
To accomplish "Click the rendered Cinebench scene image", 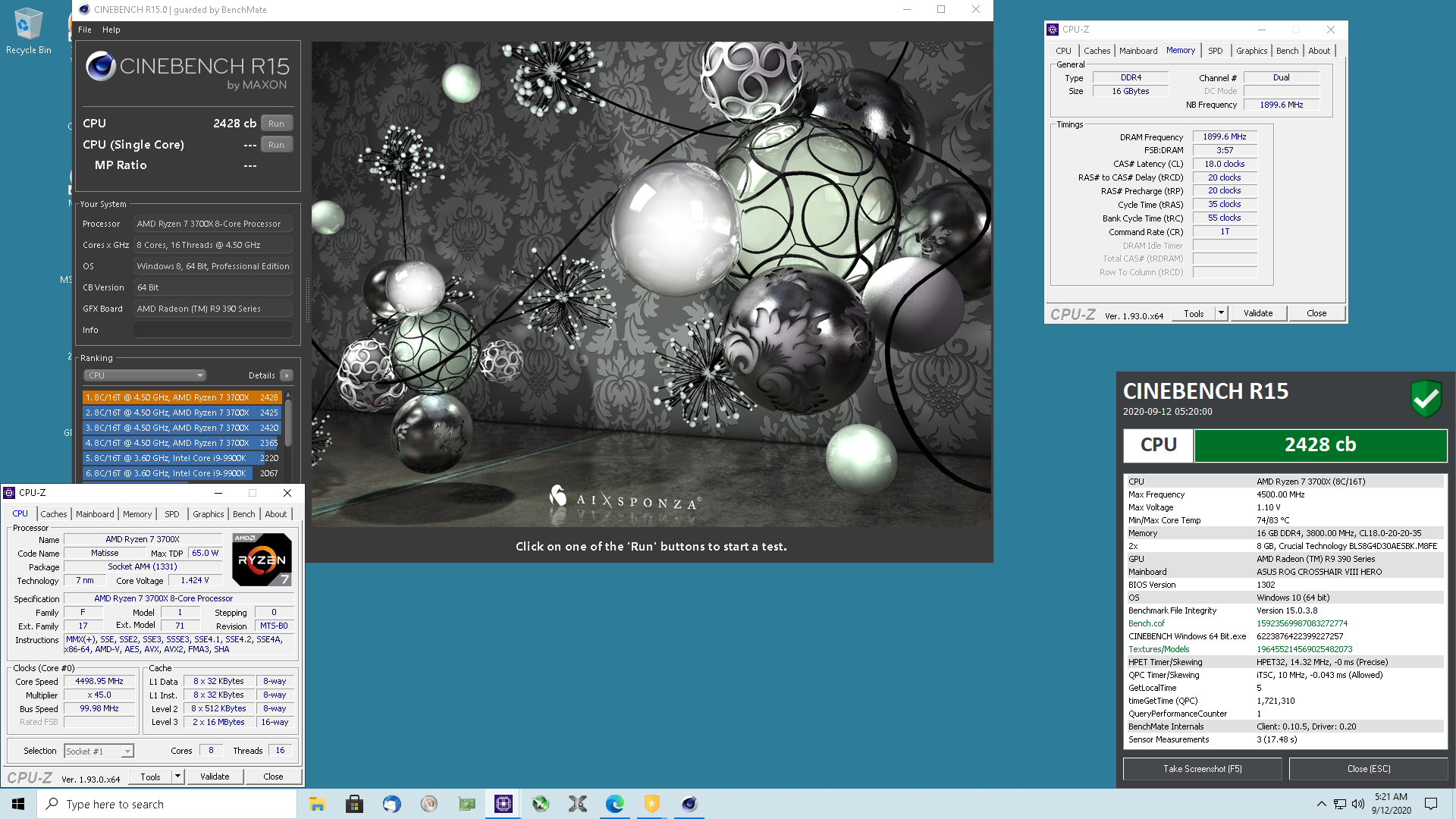I will pos(651,284).
